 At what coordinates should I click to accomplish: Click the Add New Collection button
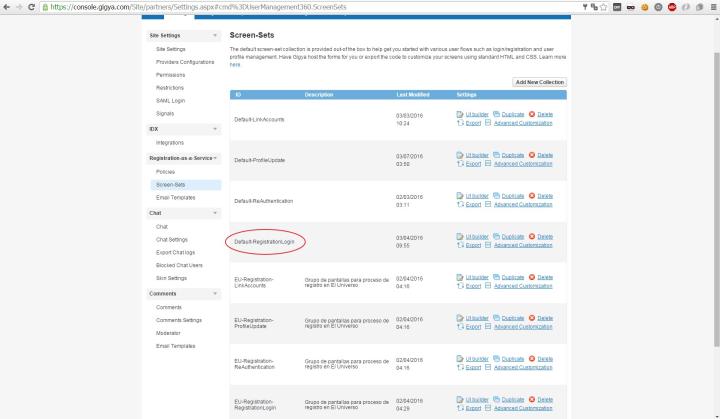539,82
